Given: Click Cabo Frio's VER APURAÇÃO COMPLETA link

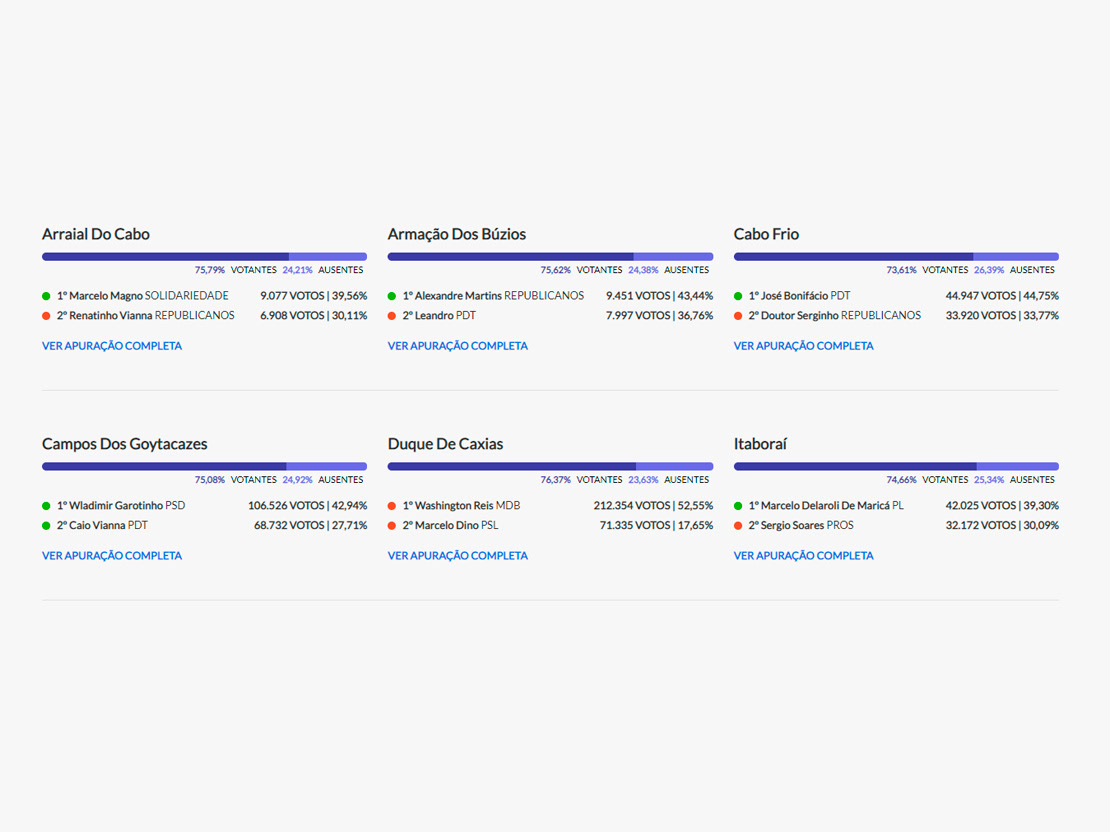Looking at the screenshot, I should 803,346.
